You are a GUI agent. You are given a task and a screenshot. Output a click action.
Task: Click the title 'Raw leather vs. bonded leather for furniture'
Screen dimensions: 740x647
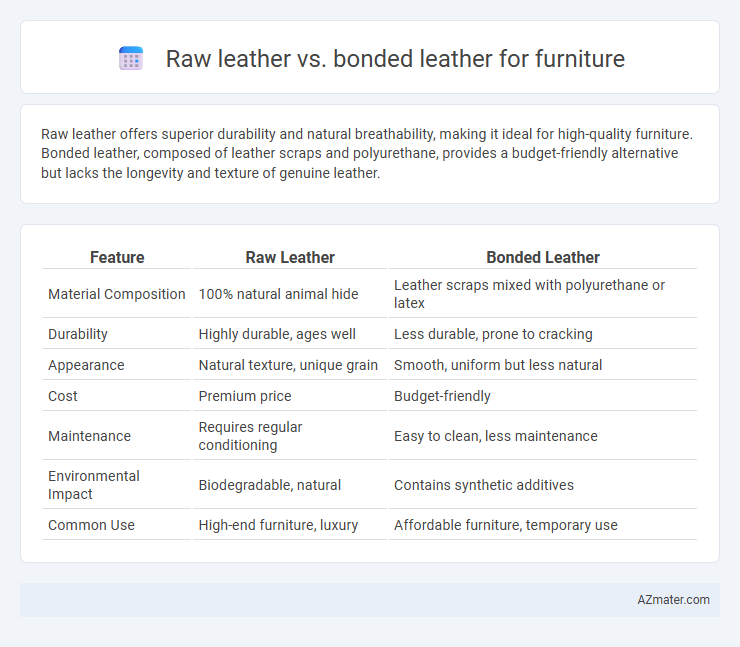pyautogui.click(x=395, y=59)
